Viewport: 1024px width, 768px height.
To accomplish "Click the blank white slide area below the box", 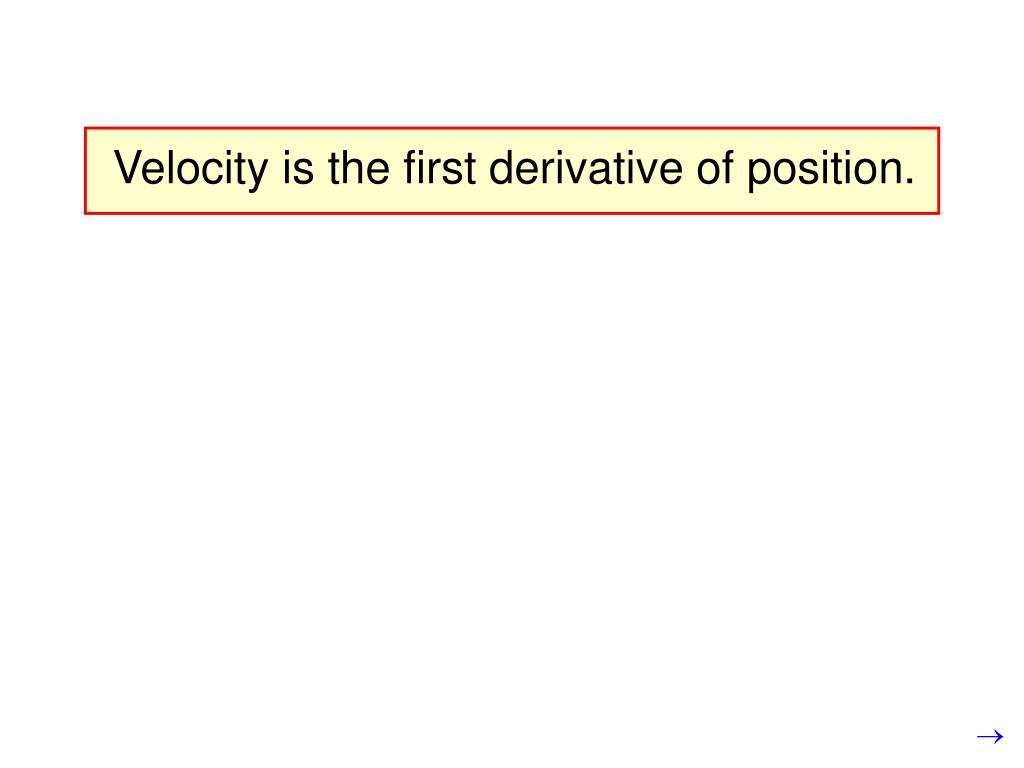I will pyautogui.click(x=511, y=457).
